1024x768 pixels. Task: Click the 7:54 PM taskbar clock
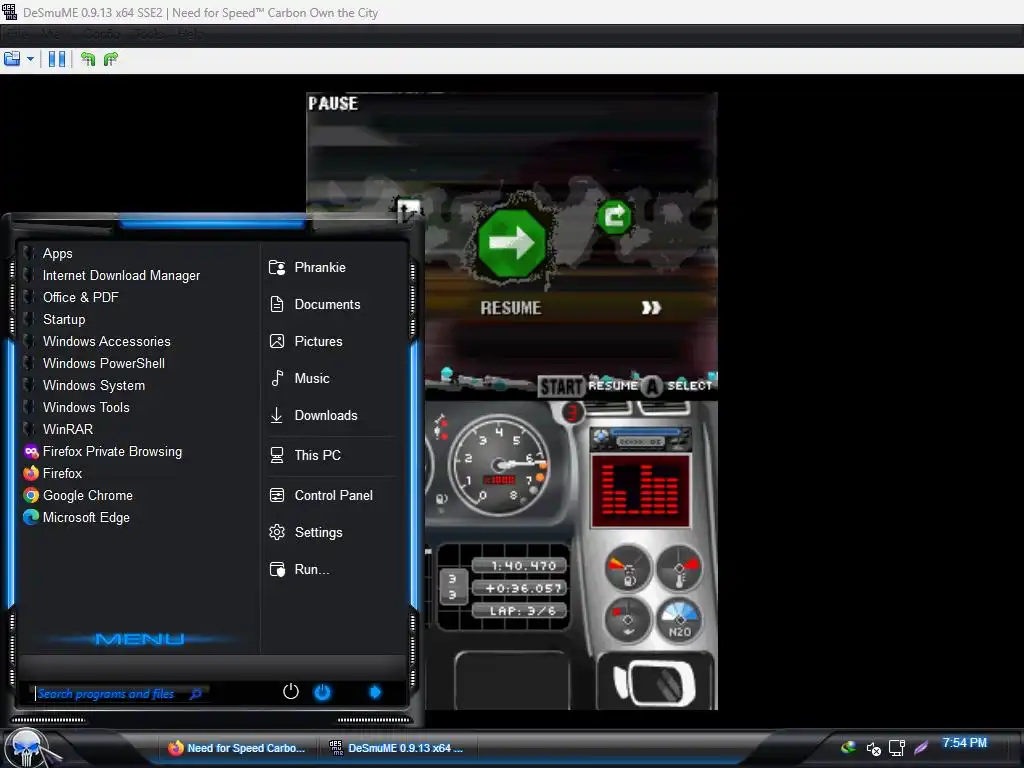pos(965,743)
